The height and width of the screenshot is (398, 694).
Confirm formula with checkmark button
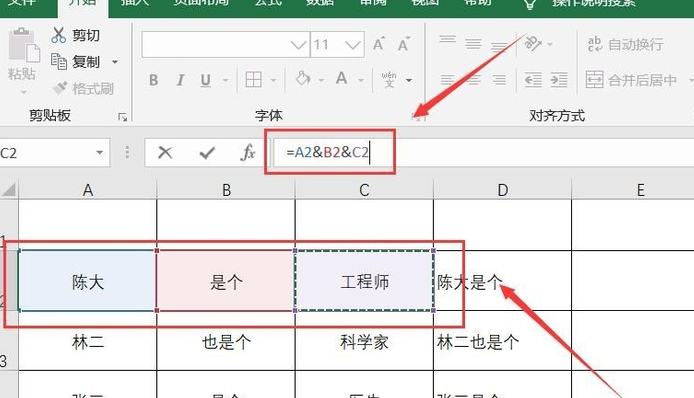(207, 153)
